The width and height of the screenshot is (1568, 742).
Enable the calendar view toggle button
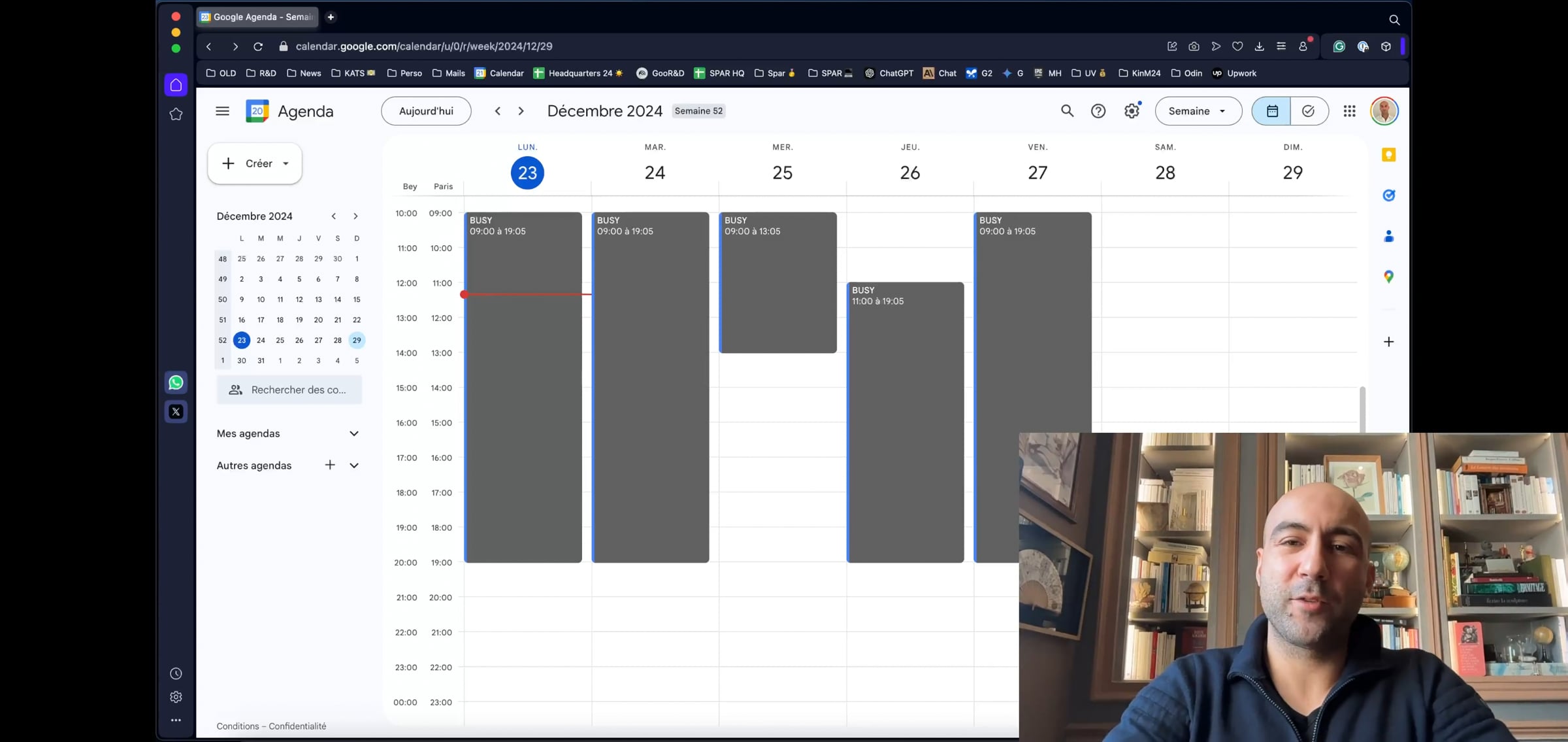[x=1271, y=111]
